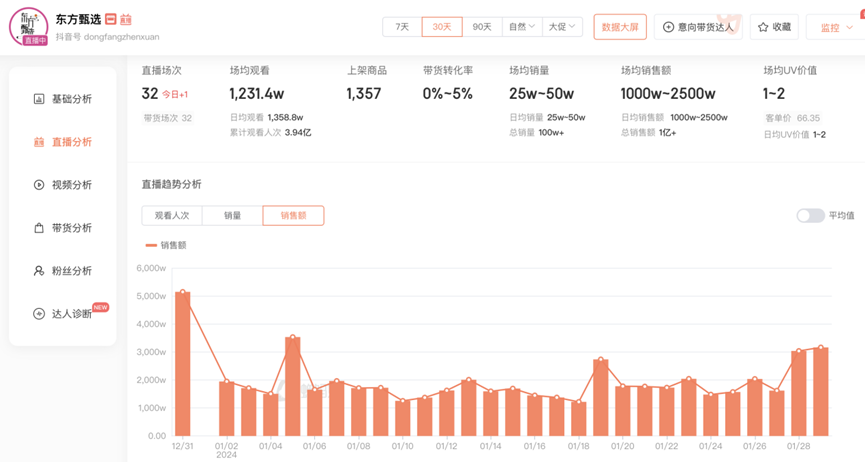This screenshot has height=462, width=865.
Task: Expand the 监控 dropdown
Action: tap(835, 27)
